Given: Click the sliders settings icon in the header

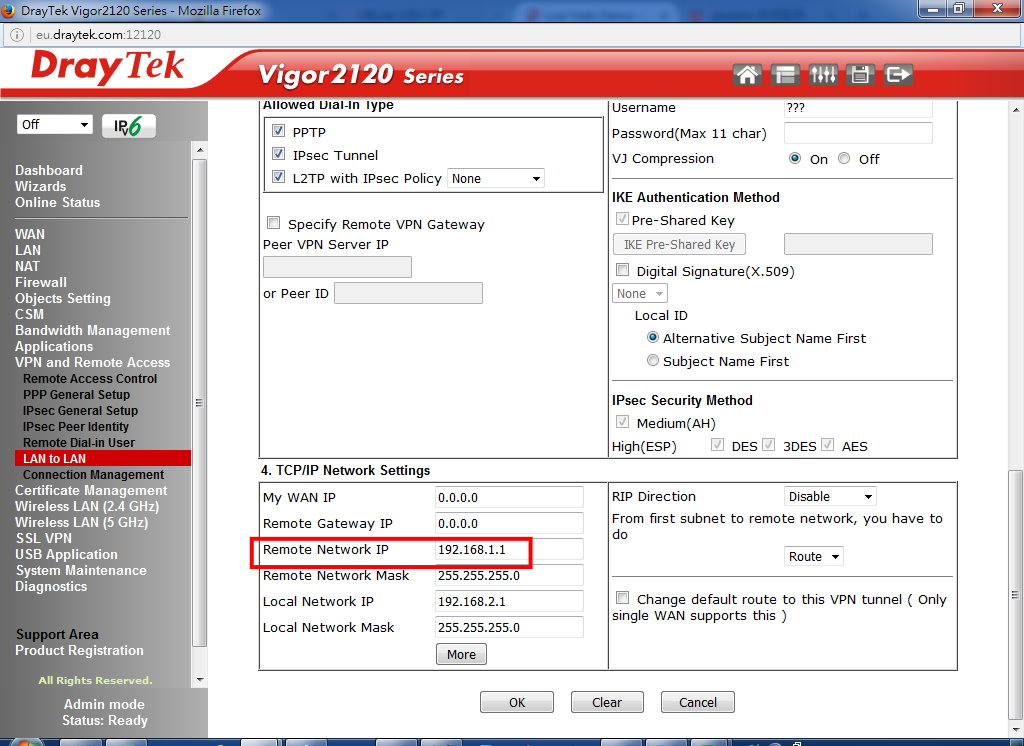Looking at the screenshot, I should click(x=822, y=74).
